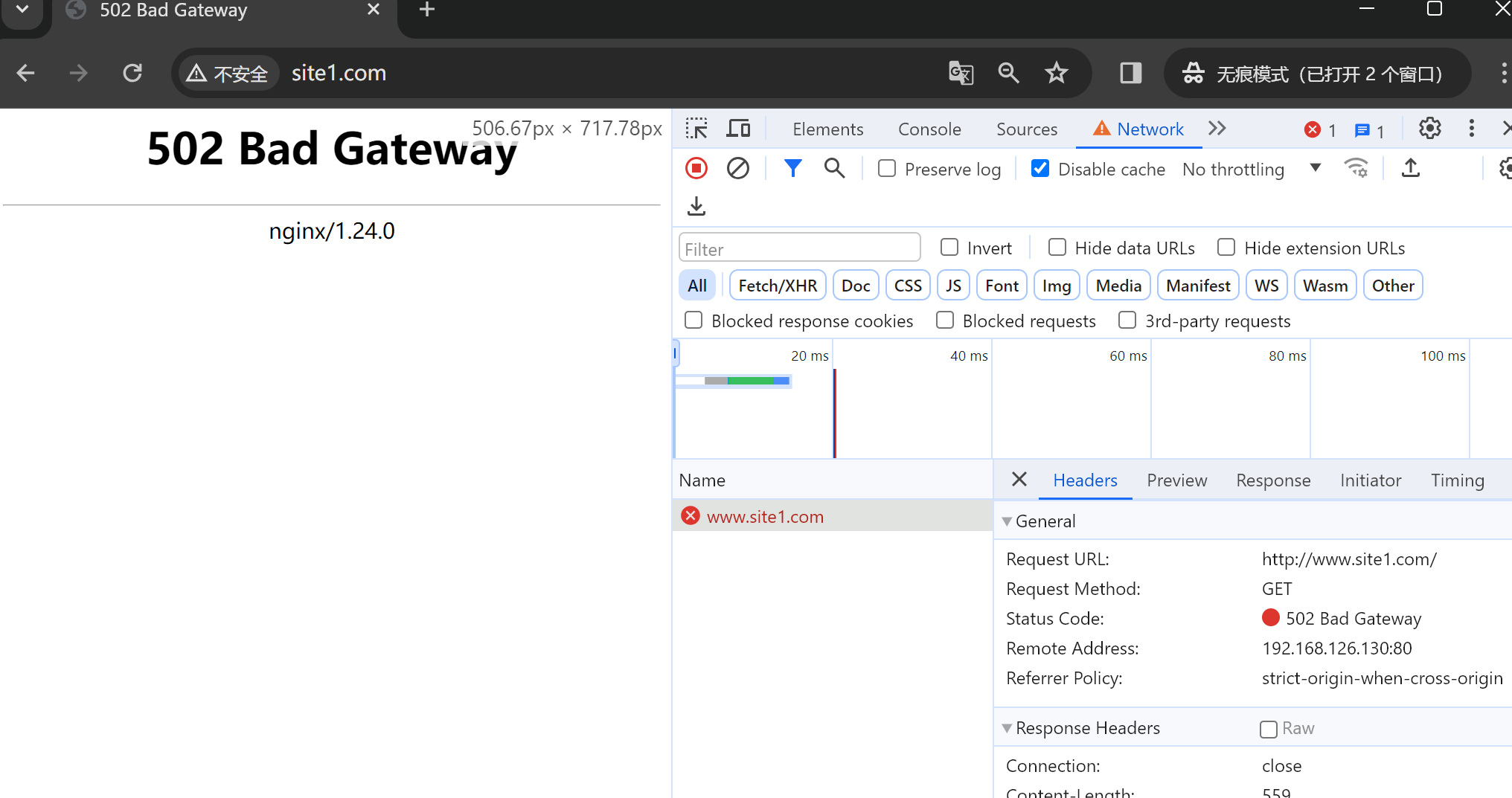Click the stop recording network log icon
This screenshot has width=1512, height=798.
coord(696,169)
